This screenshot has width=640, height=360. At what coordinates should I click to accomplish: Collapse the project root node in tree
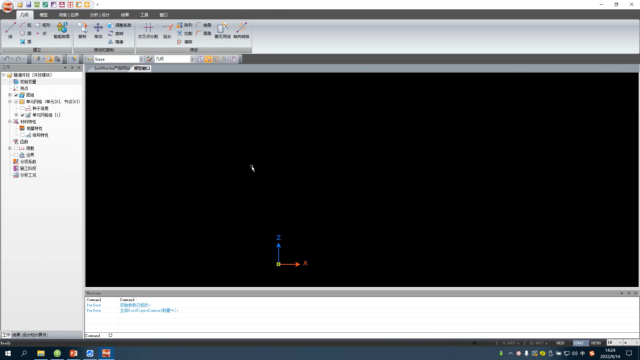click(x=4, y=75)
